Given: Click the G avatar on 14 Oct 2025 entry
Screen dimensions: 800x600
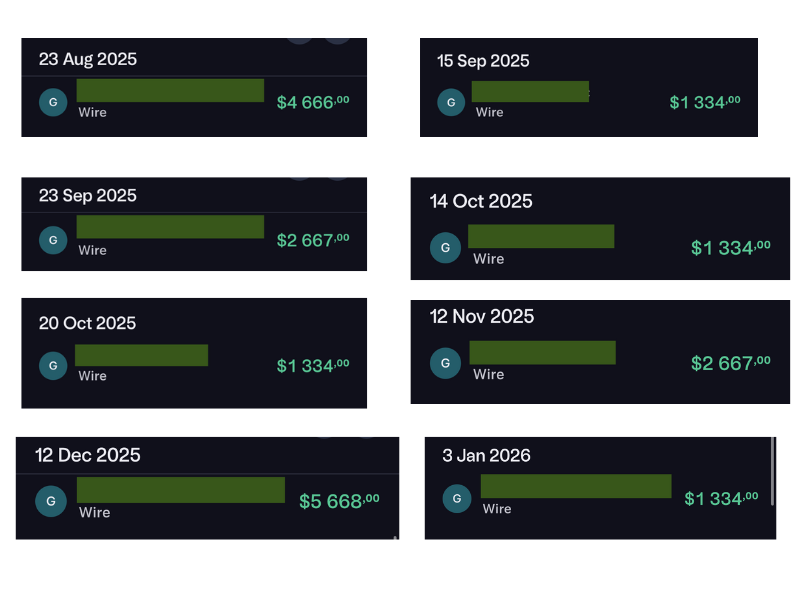Looking at the screenshot, I should 445,248.
